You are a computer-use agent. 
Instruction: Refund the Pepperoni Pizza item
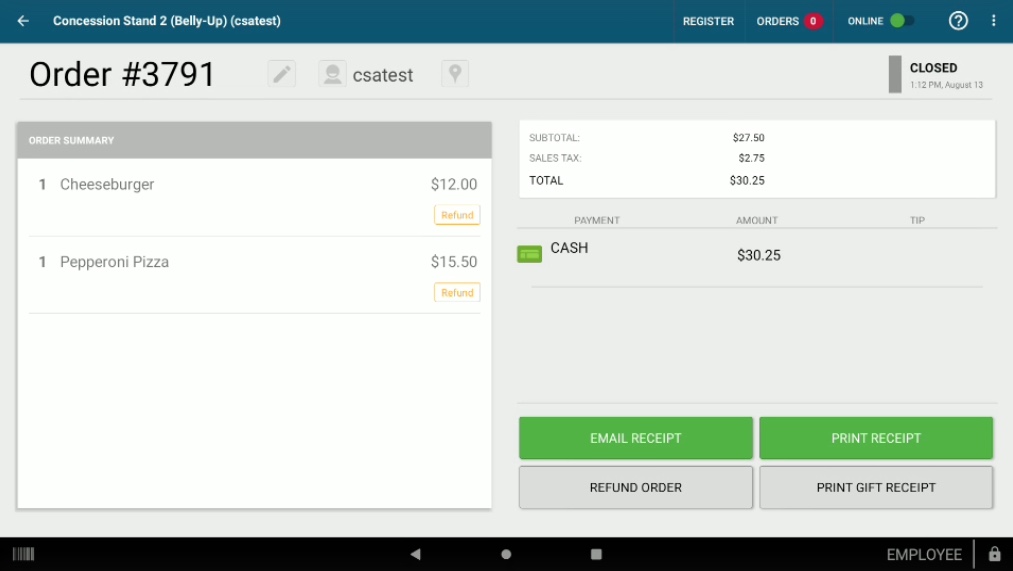[x=457, y=293]
